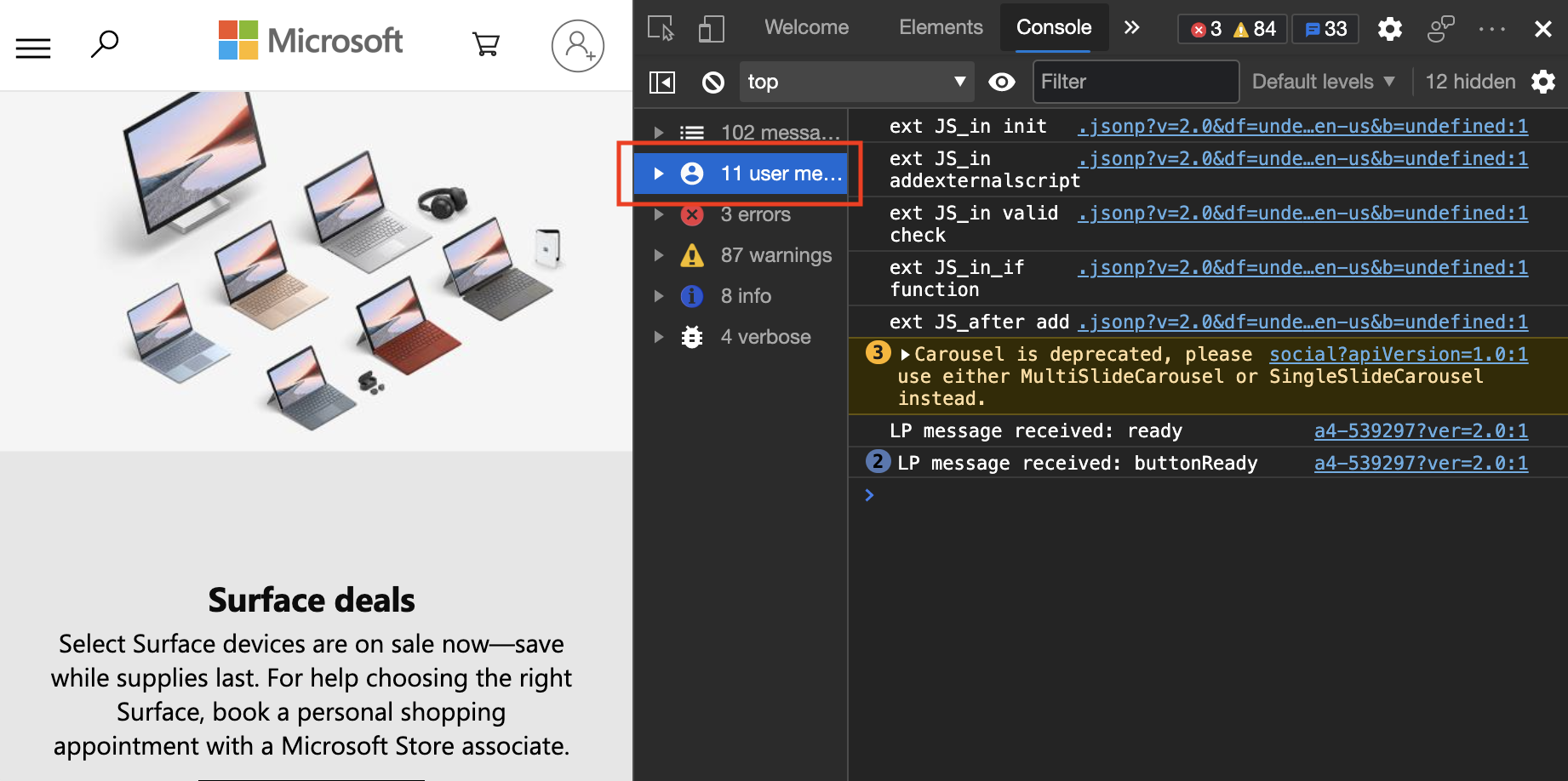
Task: Open the Default levels dropdown
Action: (1323, 82)
